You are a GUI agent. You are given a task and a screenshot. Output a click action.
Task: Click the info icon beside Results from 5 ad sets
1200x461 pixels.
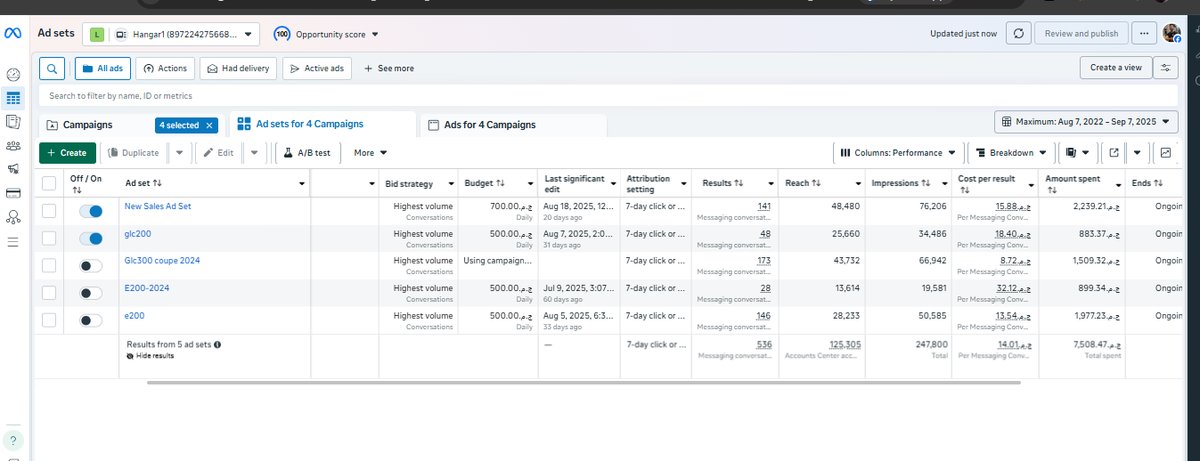coord(218,344)
